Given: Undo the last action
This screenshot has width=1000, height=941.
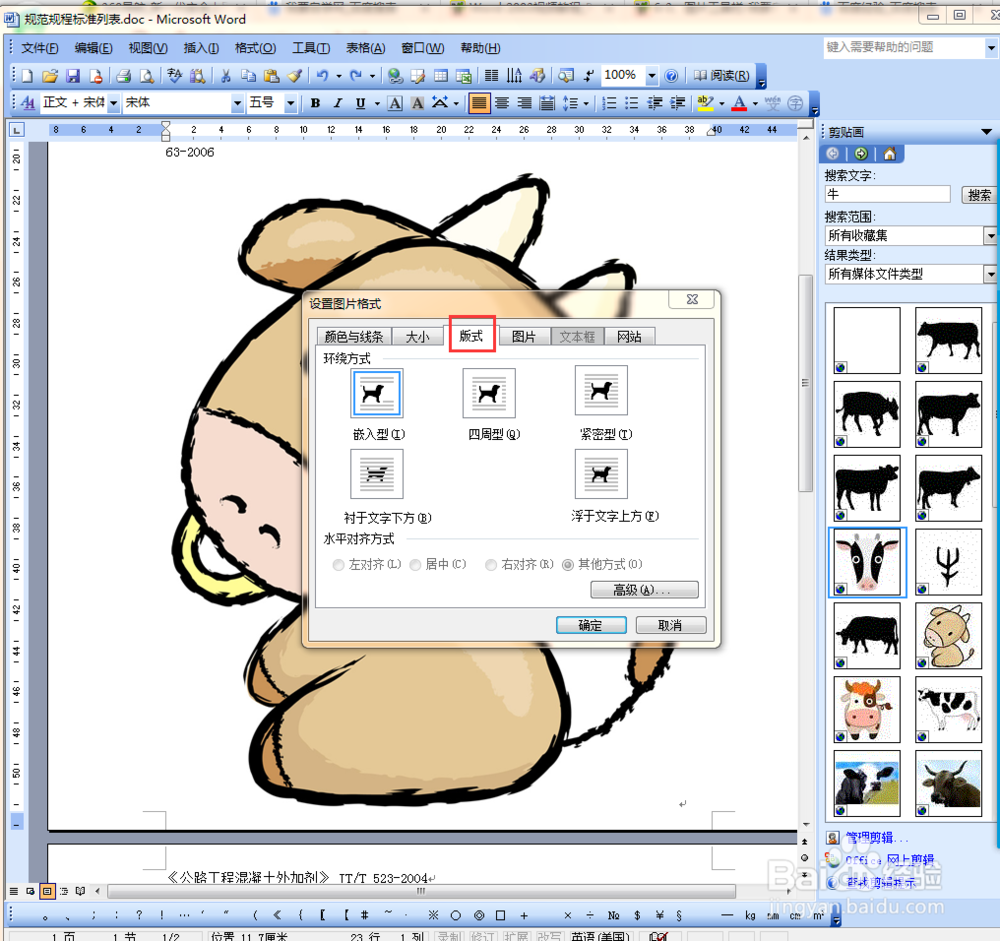Looking at the screenshot, I should pyautogui.click(x=323, y=76).
